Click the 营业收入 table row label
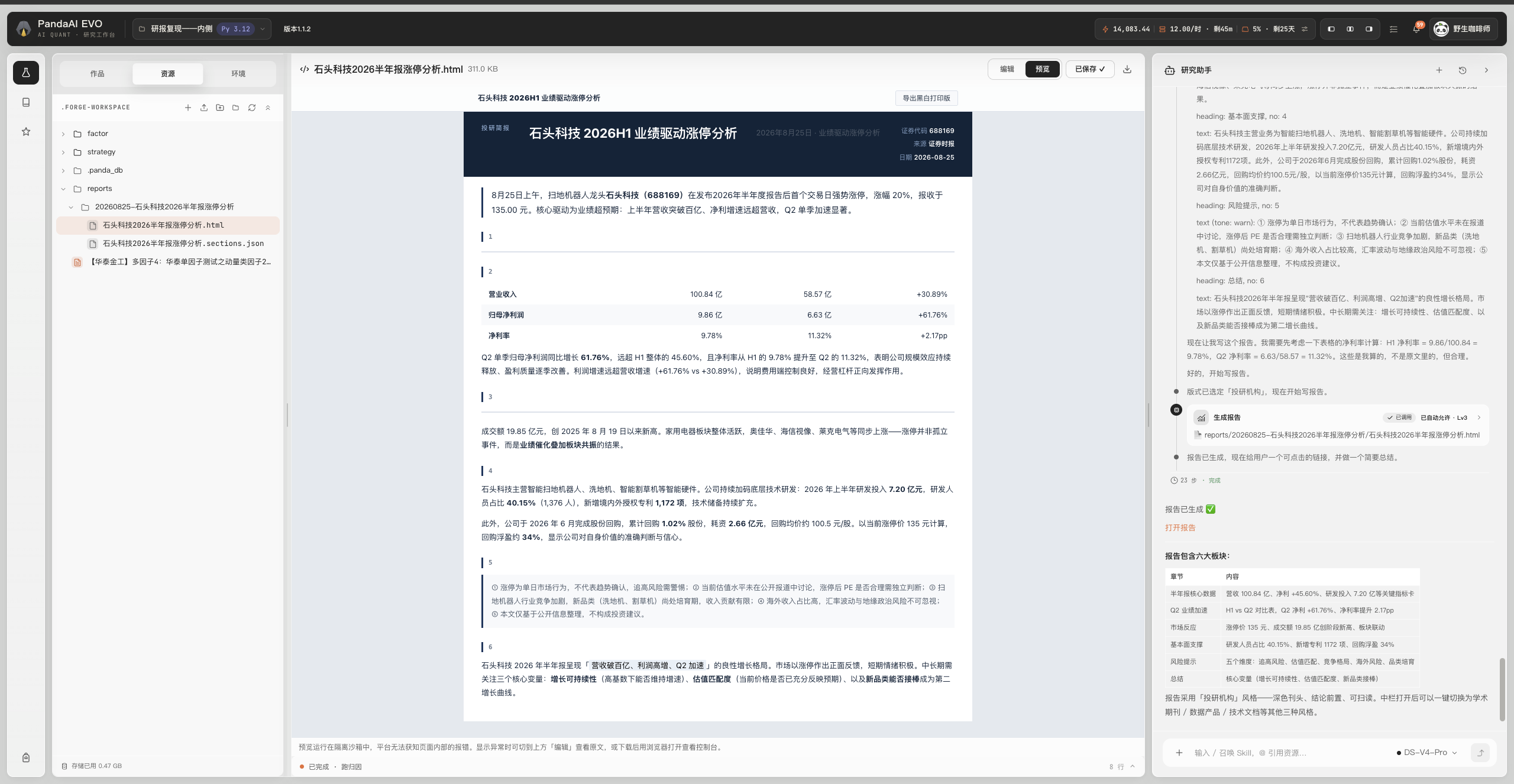 click(502, 294)
